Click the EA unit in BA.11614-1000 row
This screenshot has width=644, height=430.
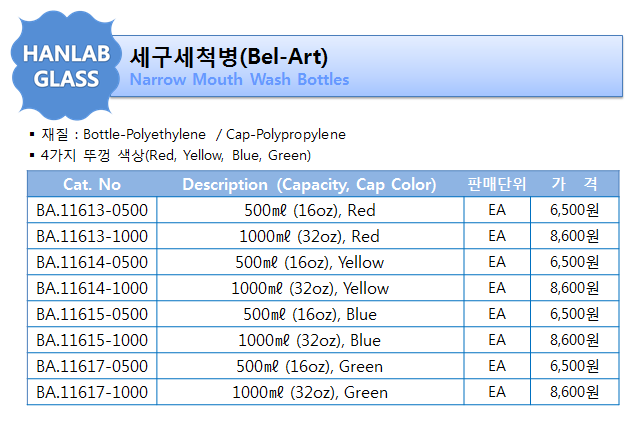(497, 288)
